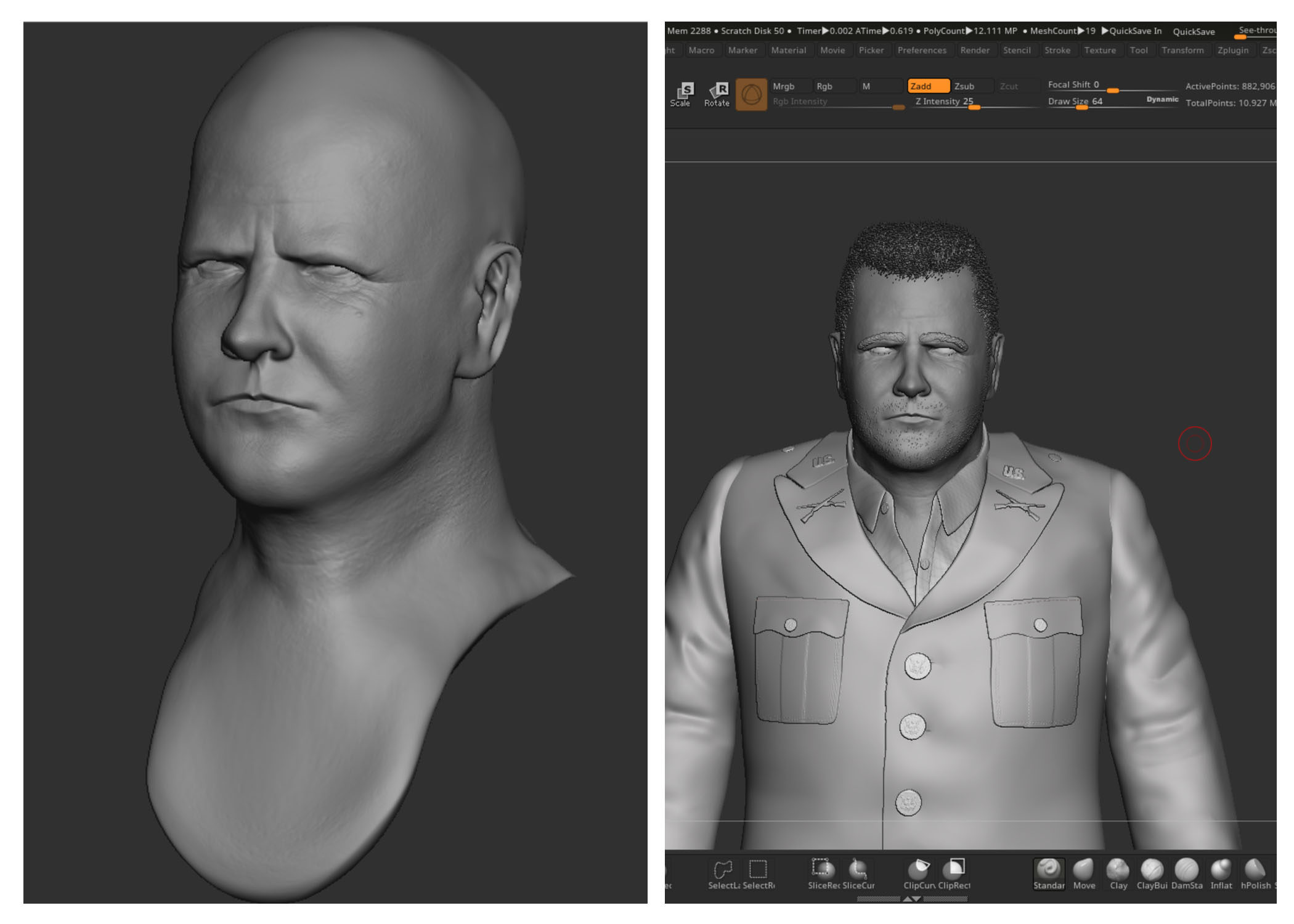Open the Render menu
The image size is (1294, 924).
tap(975, 51)
